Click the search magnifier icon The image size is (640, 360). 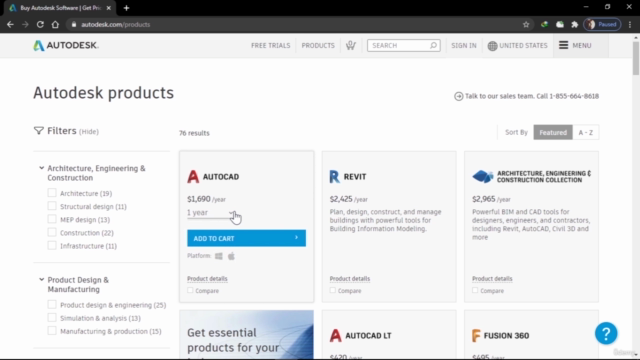tap(433, 45)
